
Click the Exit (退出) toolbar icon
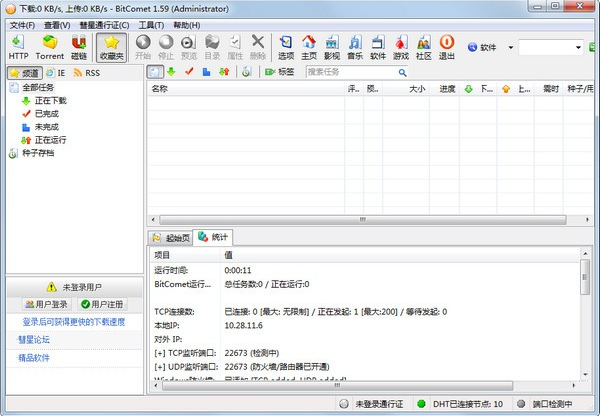point(447,47)
